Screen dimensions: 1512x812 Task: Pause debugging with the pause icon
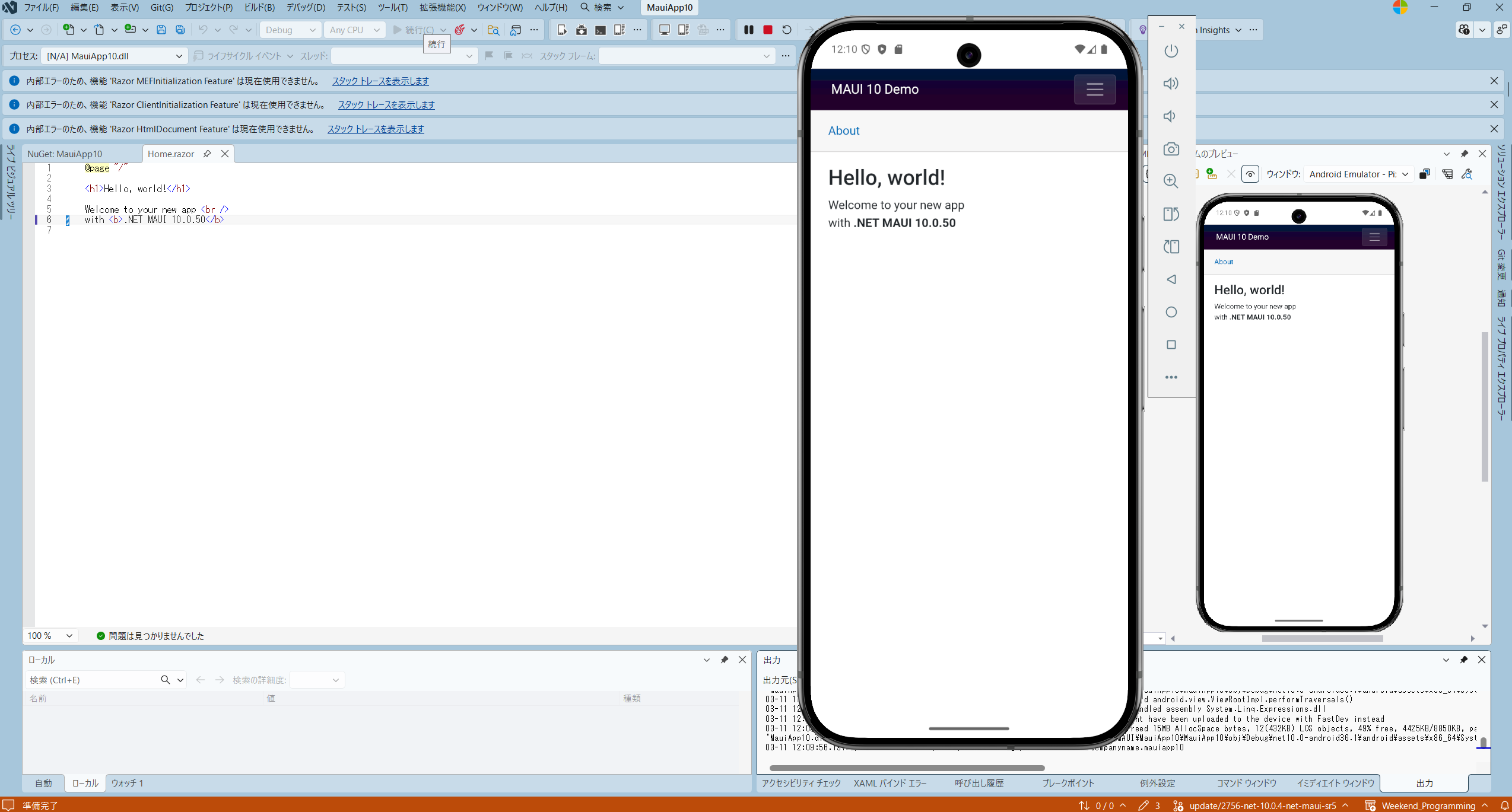pyautogui.click(x=748, y=30)
